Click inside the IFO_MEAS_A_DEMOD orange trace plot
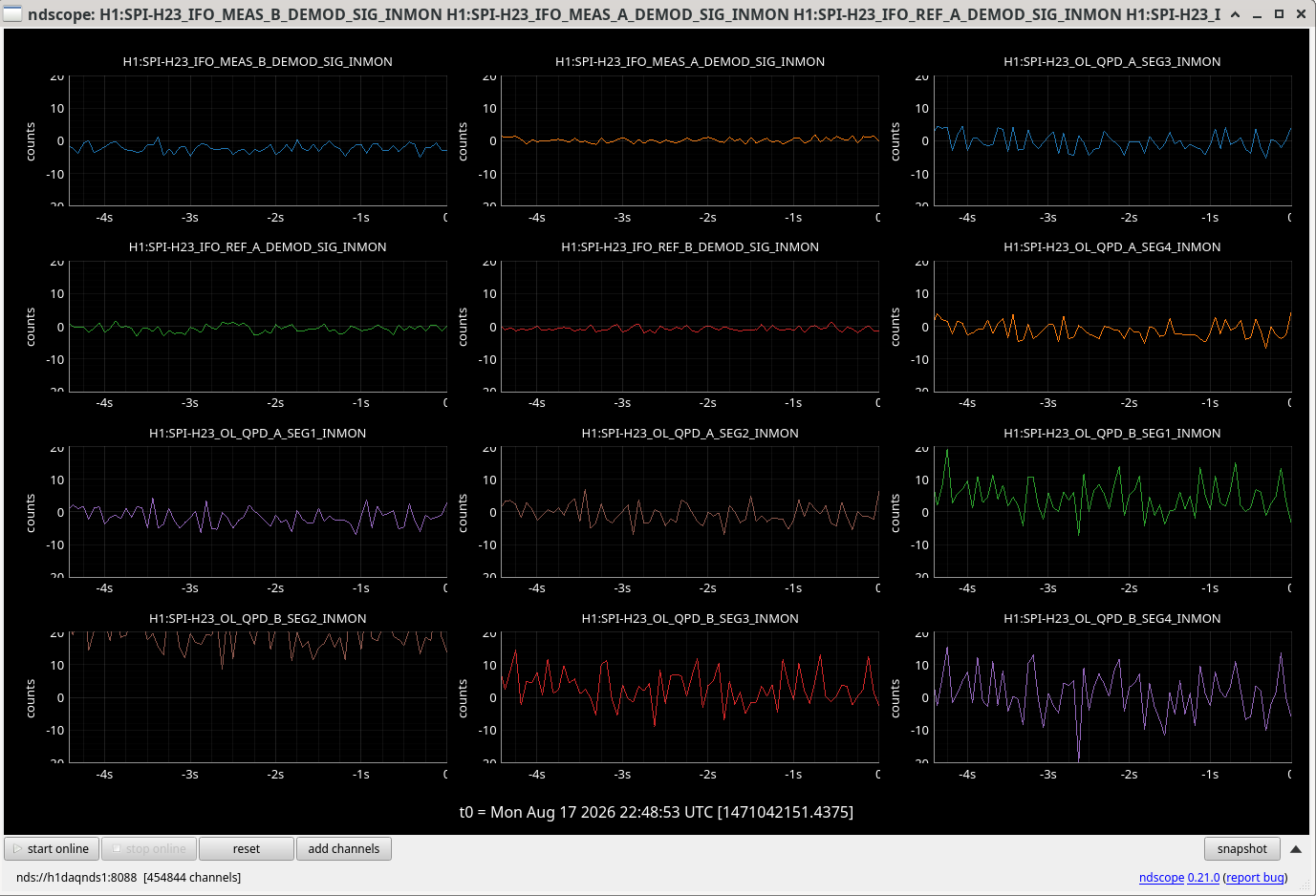The height and width of the screenshot is (896, 1316). (x=690, y=140)
